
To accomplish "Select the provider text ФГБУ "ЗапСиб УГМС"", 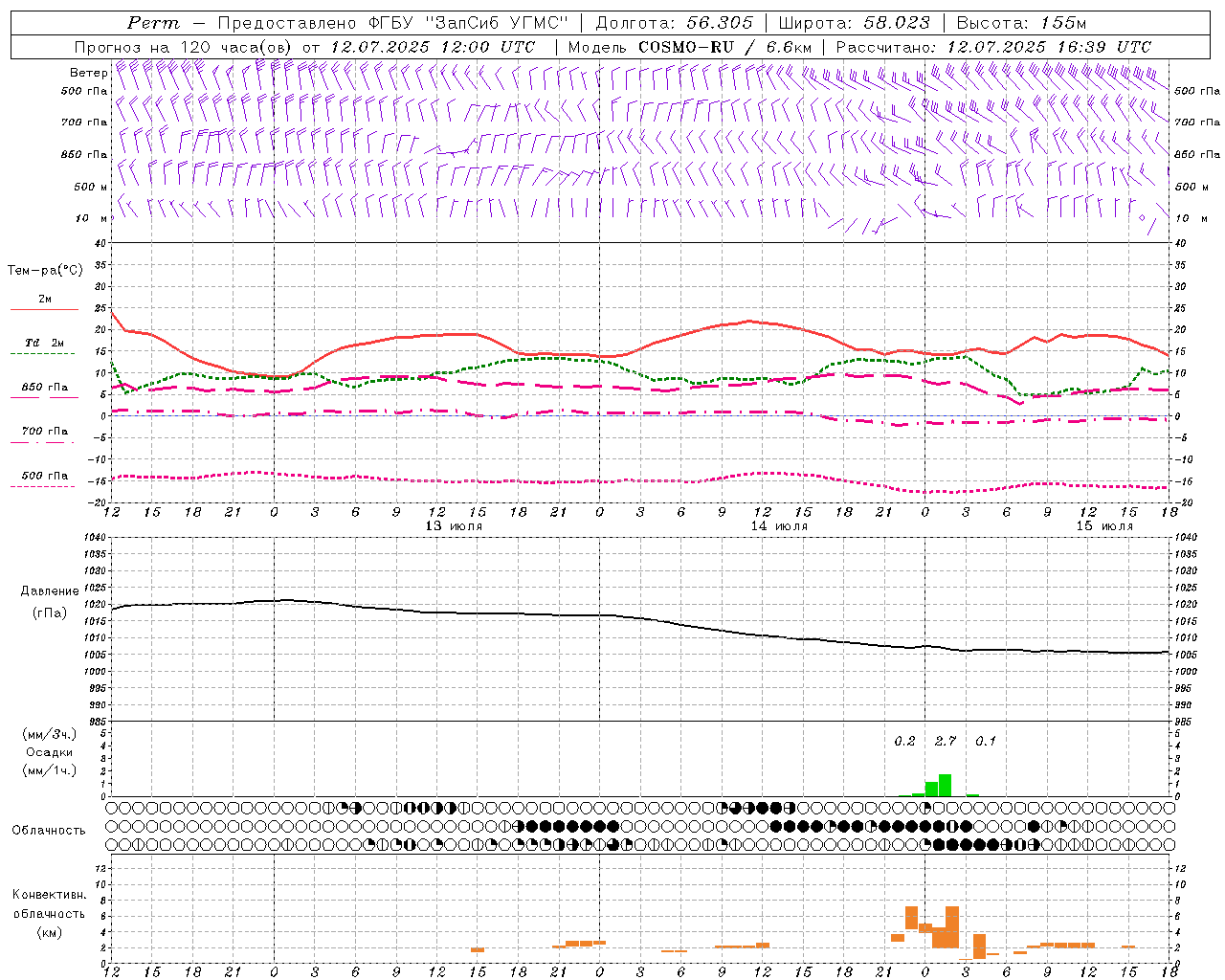I will click(469, 23).
